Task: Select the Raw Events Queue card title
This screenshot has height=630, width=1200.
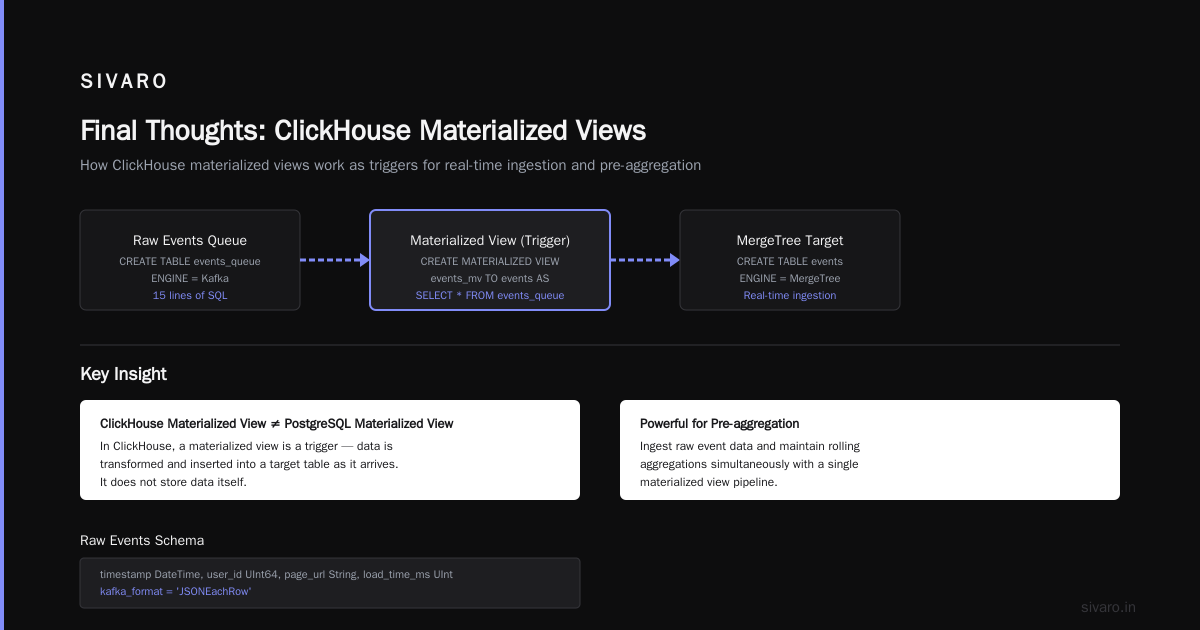Action: pyautogui.click(x=190, y=240)
